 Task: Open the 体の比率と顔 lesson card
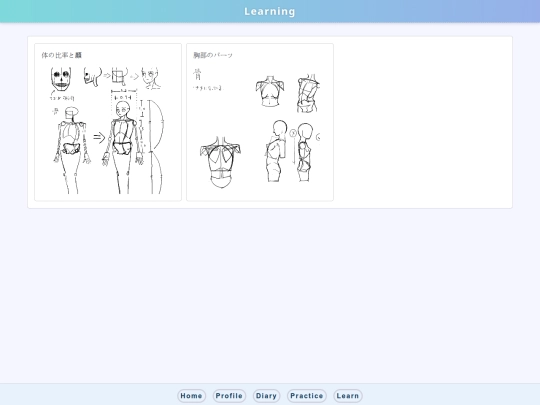pos(108,122)
